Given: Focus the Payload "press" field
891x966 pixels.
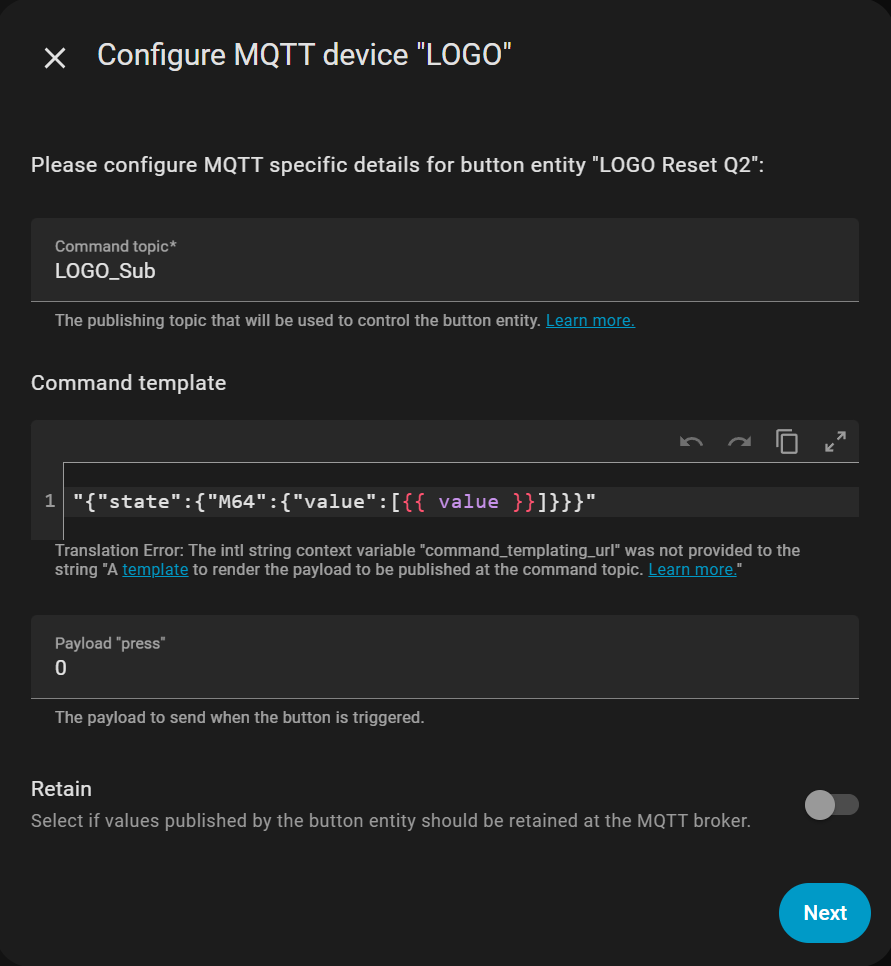Looking at the screenshot, I should [x=445, y=667].
